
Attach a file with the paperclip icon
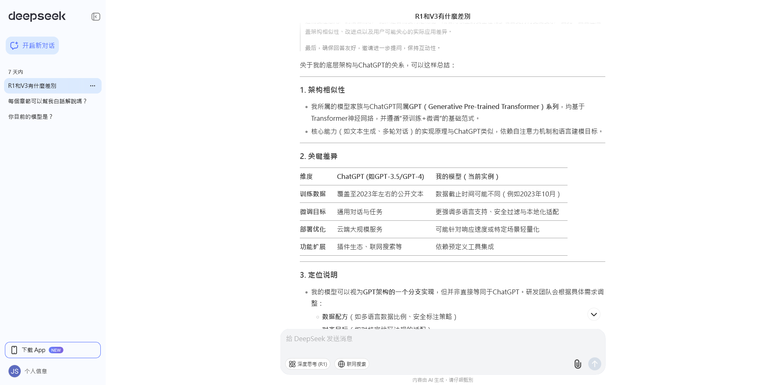coord(577,364)
